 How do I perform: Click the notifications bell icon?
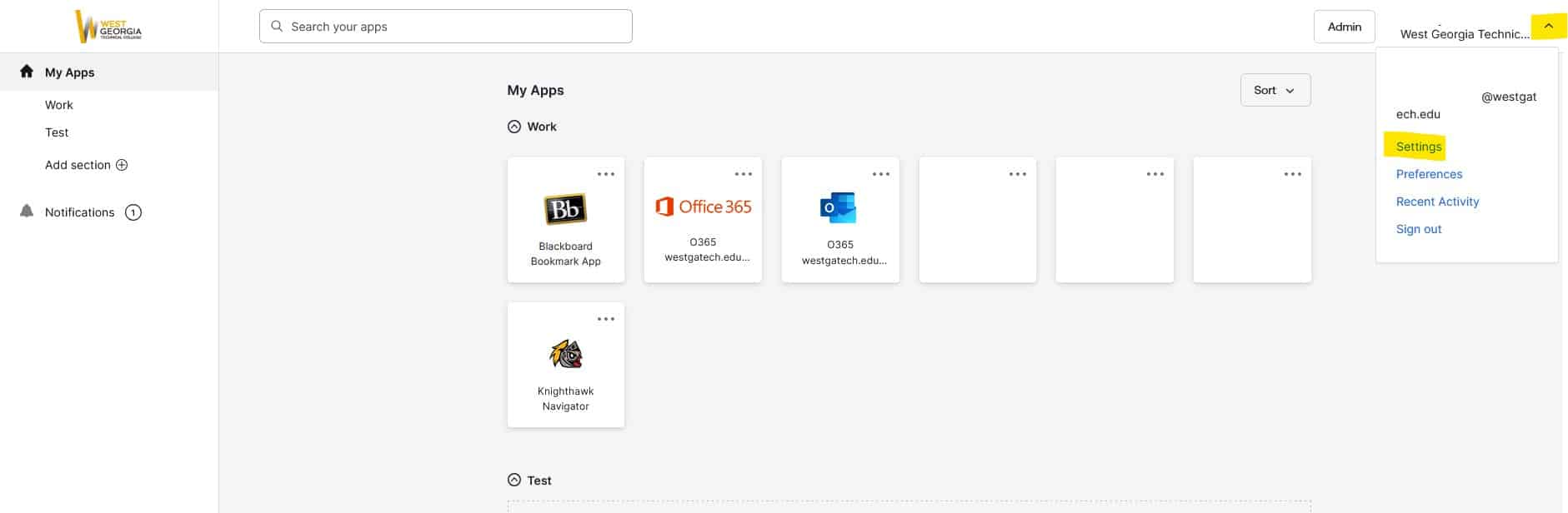pyautogui.click(x=27, y=212)
